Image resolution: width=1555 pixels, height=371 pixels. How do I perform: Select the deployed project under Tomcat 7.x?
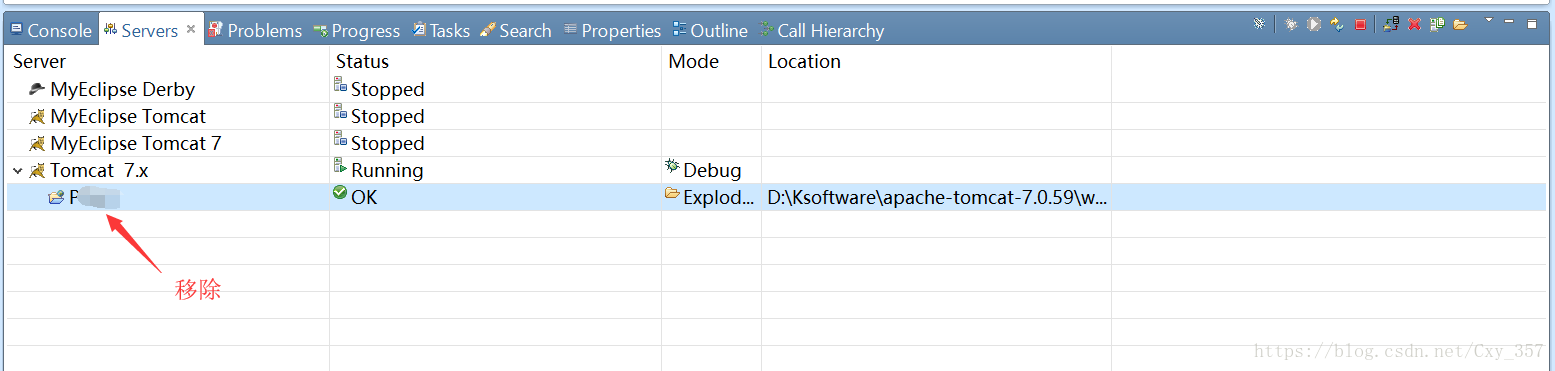(x=84, y=197)
